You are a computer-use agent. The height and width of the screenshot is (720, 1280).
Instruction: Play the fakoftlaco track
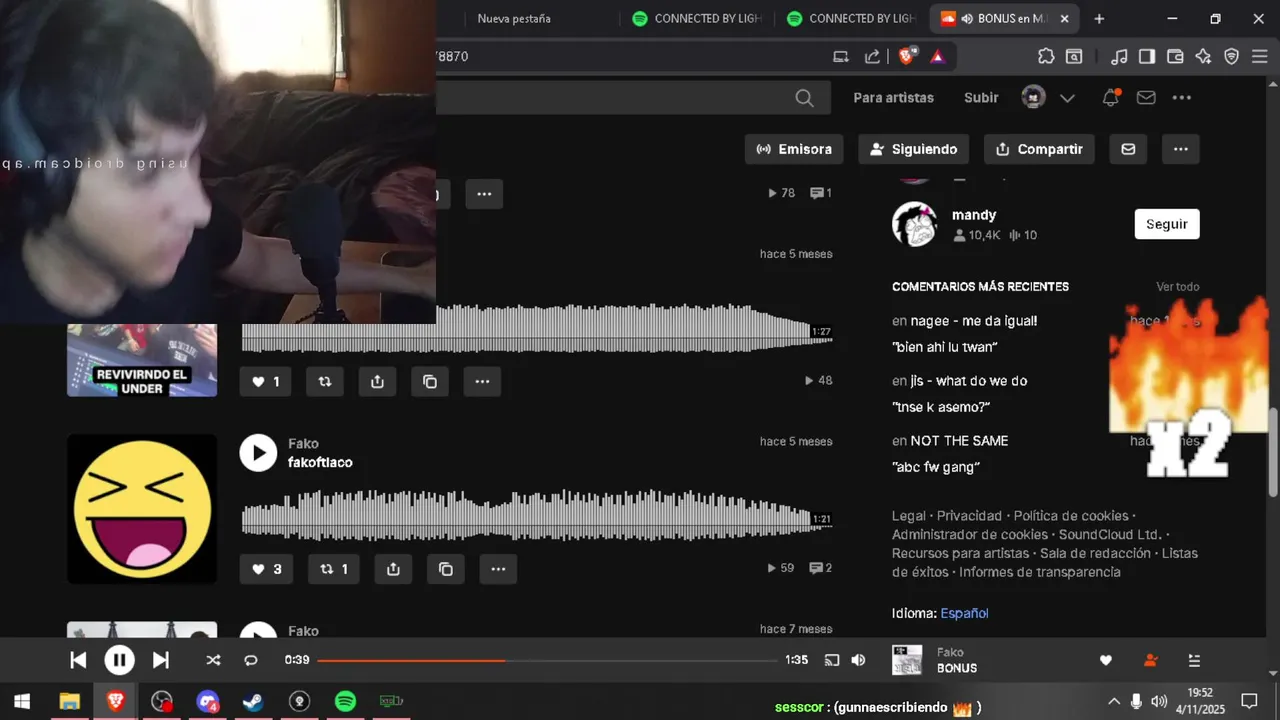coord(258,453)
